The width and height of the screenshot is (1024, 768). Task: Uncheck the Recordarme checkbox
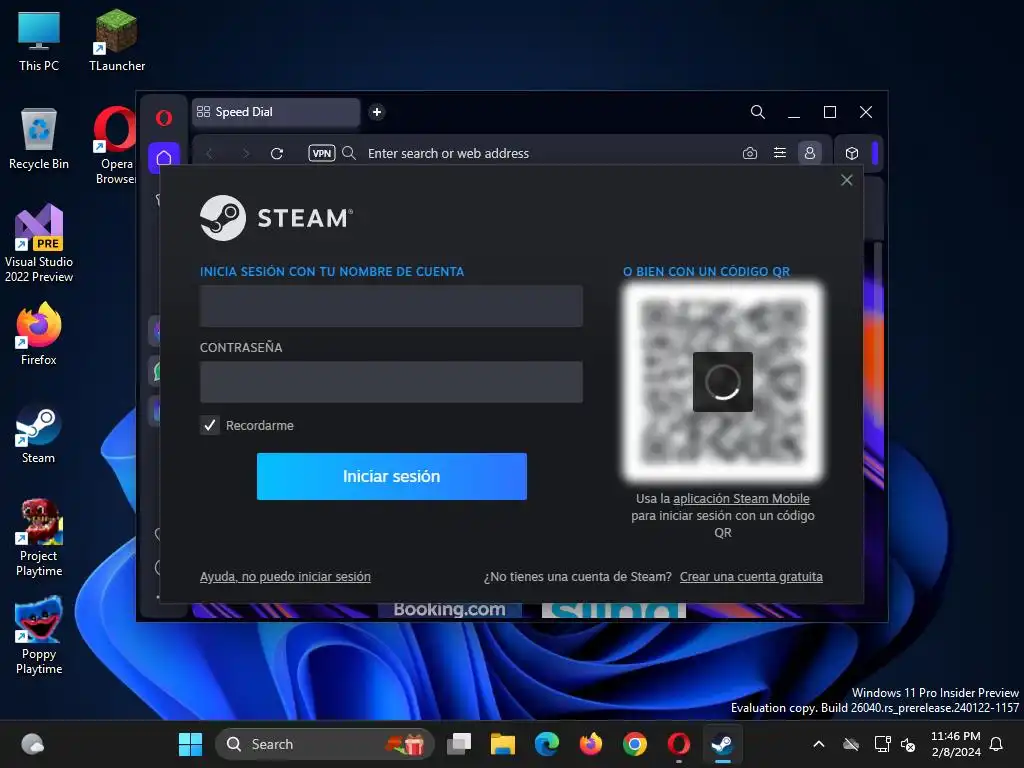coord(210,426)
